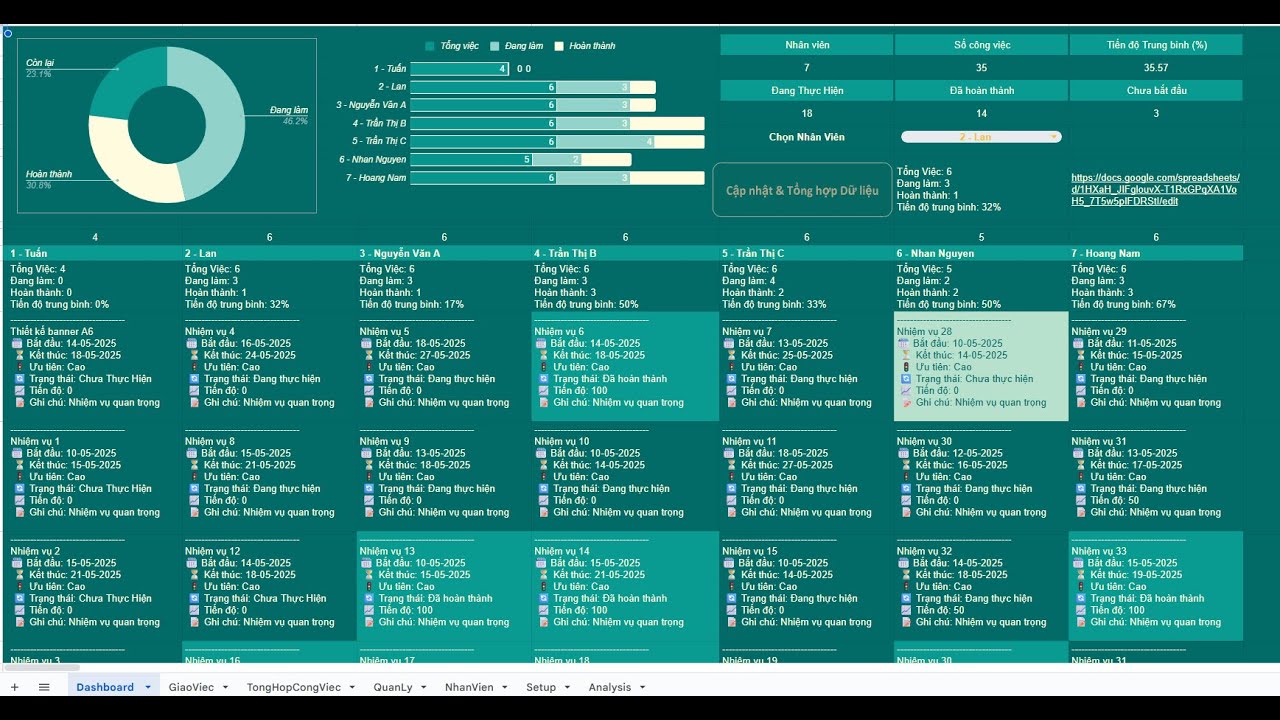Click calendar icon beside Bắt đầu in Nhiệm vụ 9

(366, 453)
